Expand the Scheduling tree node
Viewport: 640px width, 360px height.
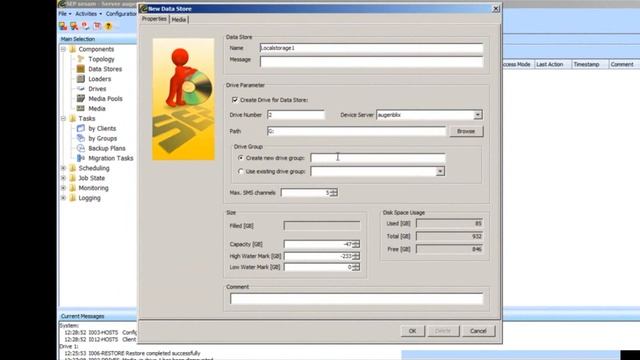tap(63, 168)
